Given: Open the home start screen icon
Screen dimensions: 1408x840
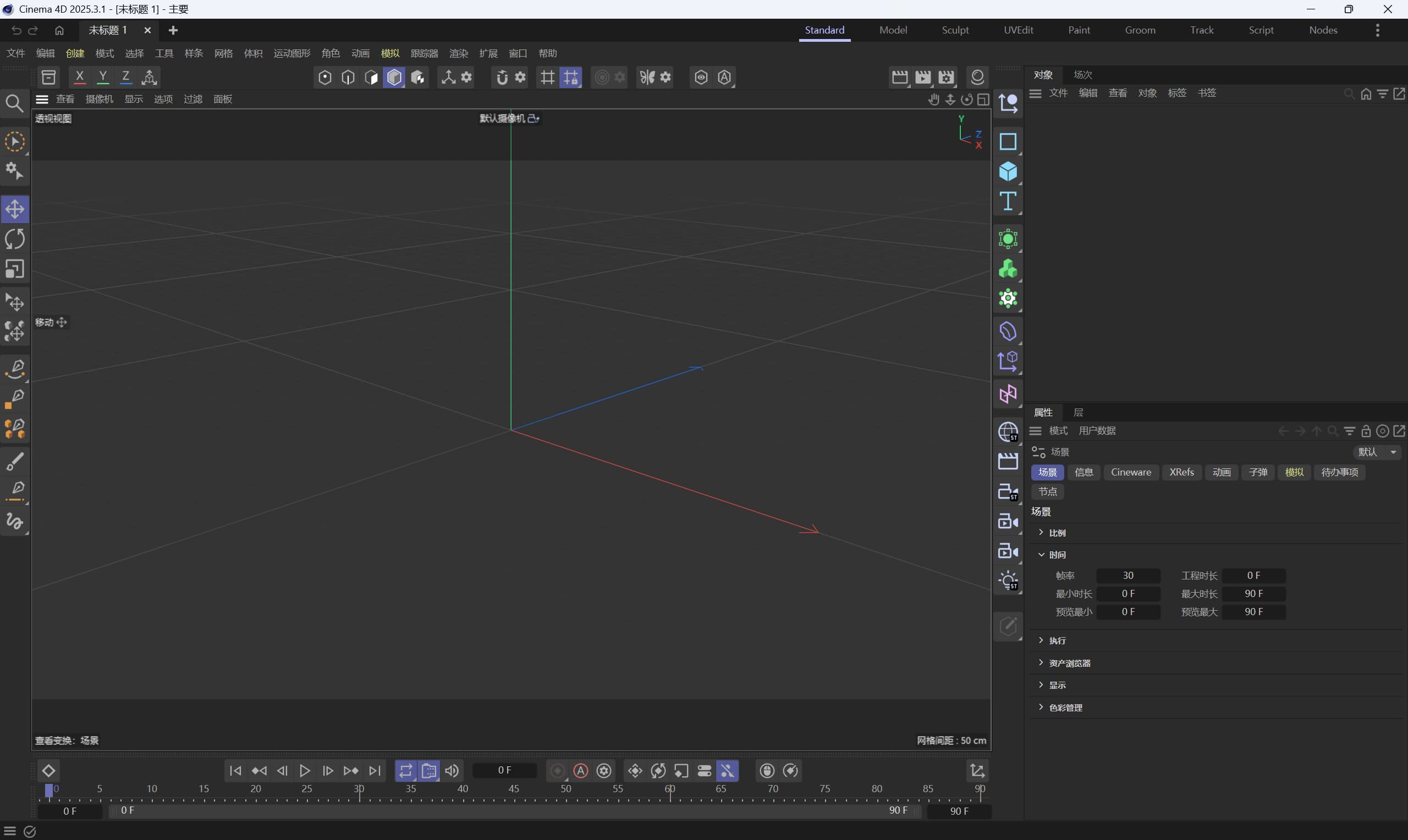Looking at the screenshot, I should pyautogui.click(x=59, y=30).
